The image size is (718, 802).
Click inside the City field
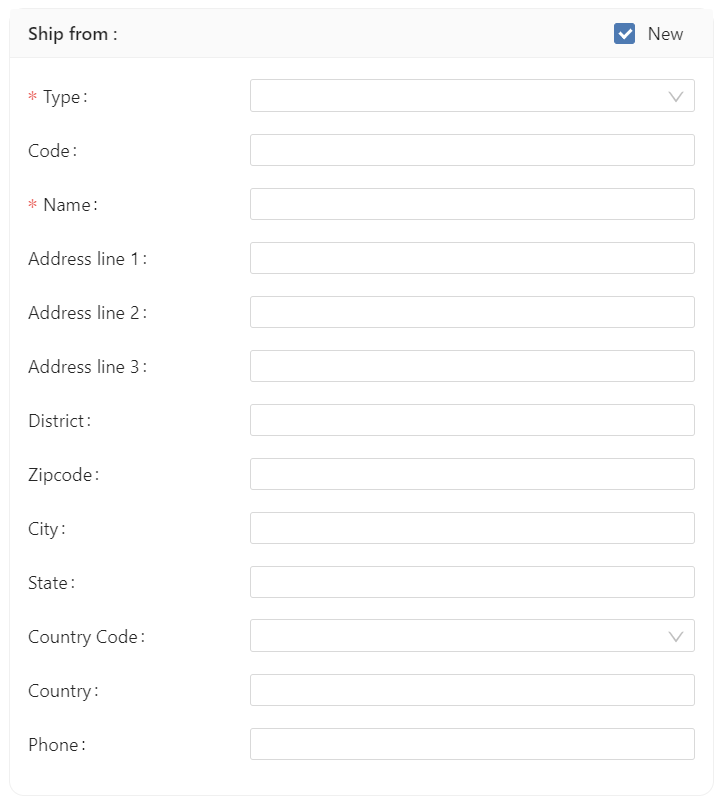tap(472, 528)
